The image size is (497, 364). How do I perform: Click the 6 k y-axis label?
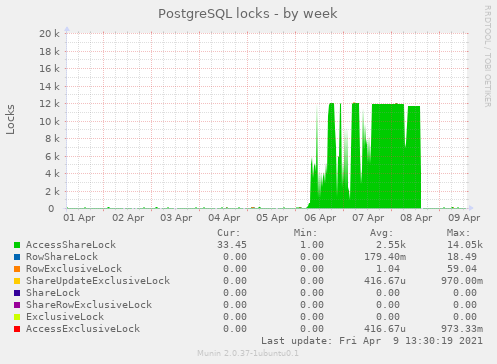coord(52,157)
